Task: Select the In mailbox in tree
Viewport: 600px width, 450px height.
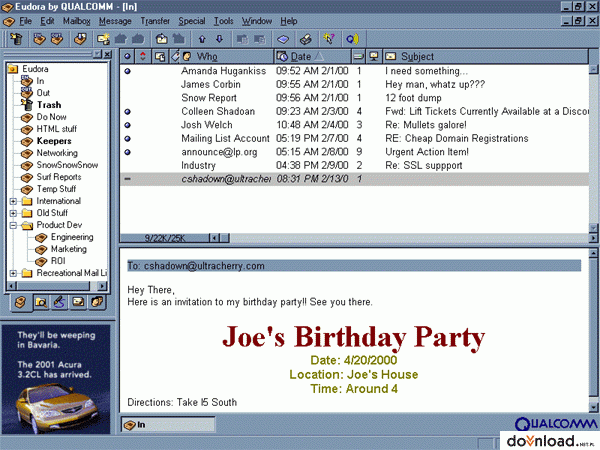Action: click(40, 81)
